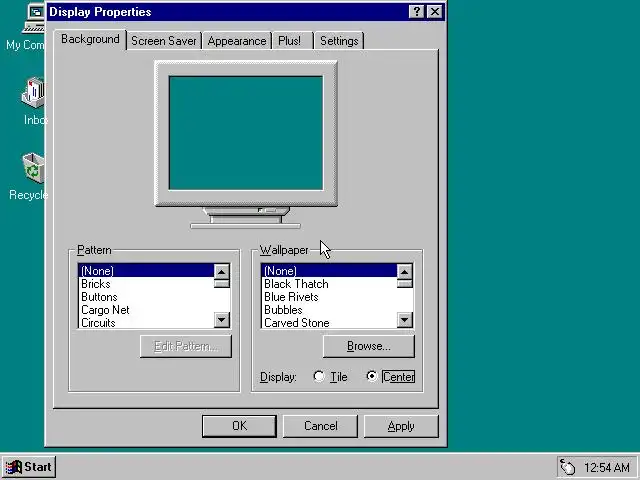Image resolution: width=640 pixels, height=480 pixels.
Task: Click the Pattern list scrollbar thumb
Action: coord(222,284)
